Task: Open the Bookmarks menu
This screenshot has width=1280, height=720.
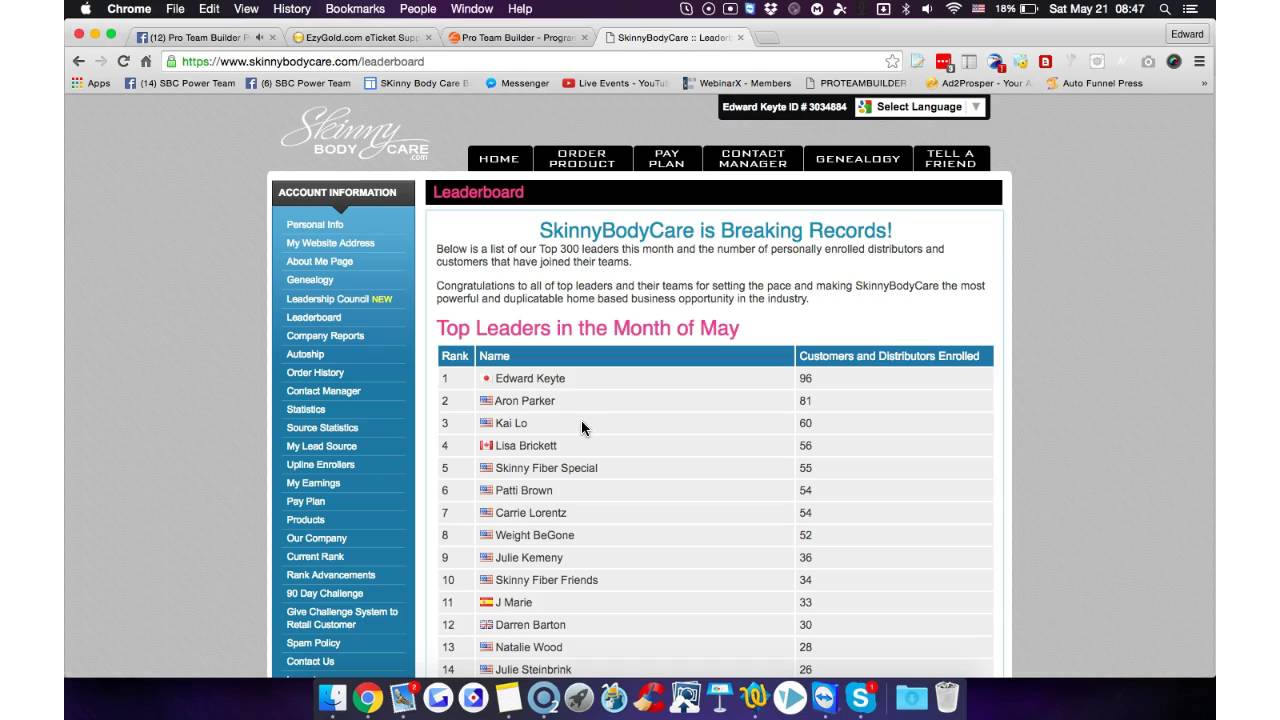Action: click(x=355, y=9)
